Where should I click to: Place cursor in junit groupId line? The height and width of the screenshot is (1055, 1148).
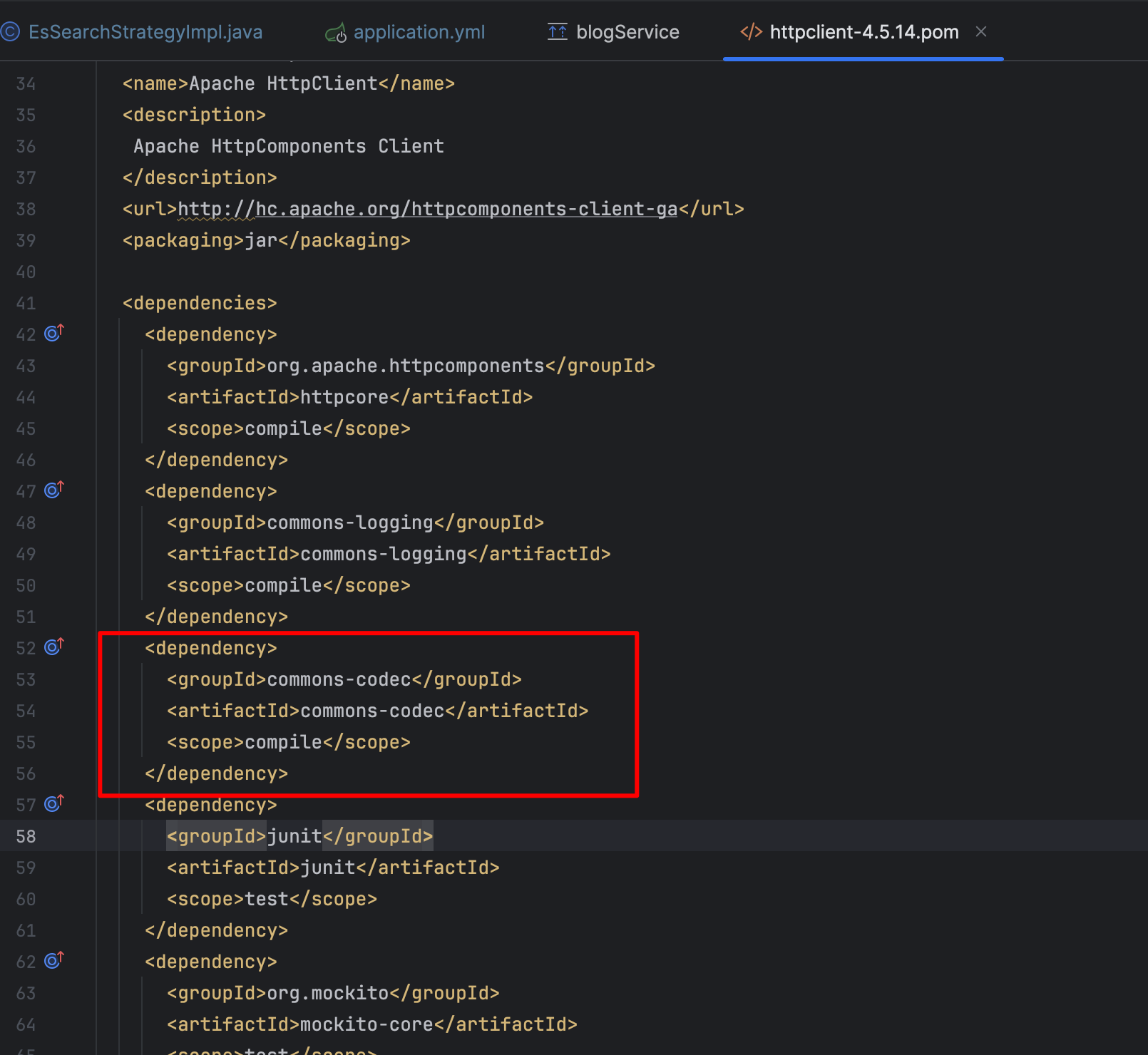pyautogui.click(x=299, y=836)
